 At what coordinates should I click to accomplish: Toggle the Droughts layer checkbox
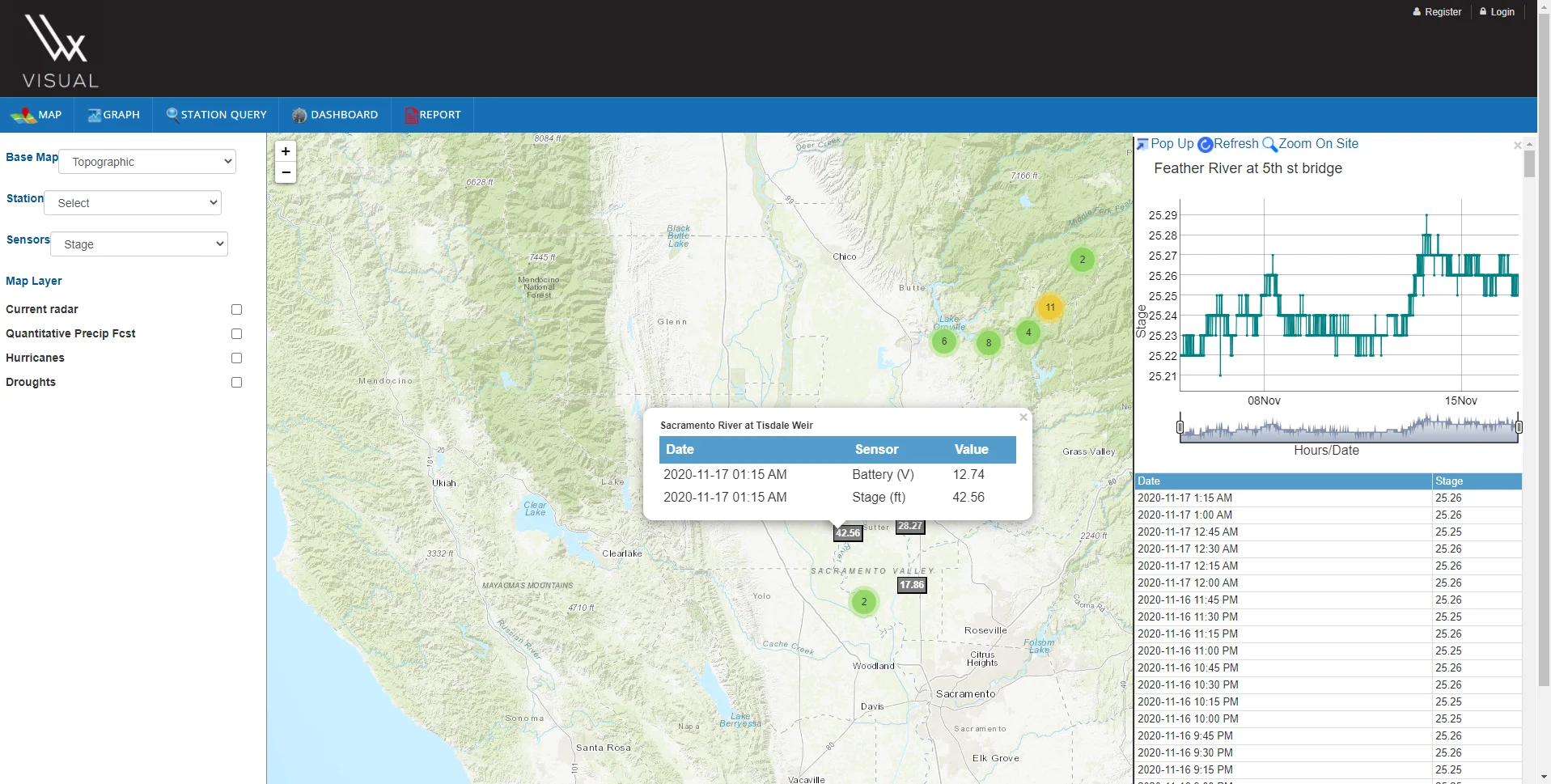click(236, 383)
